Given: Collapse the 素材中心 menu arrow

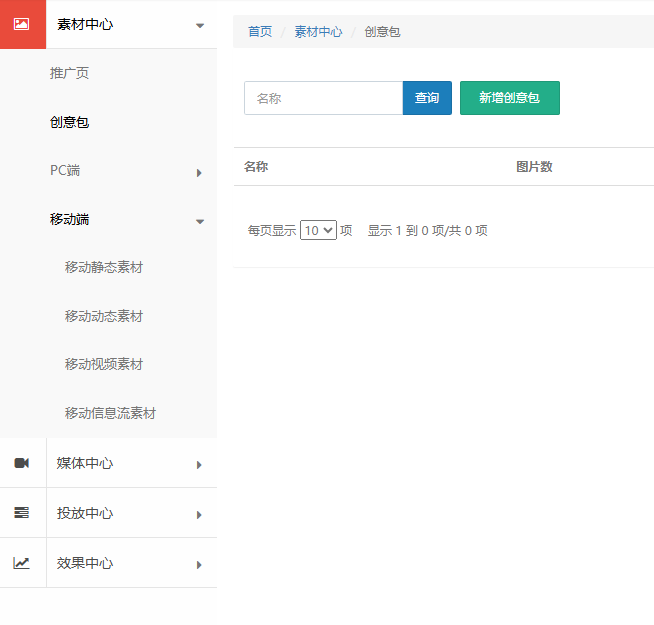Looking at the screenshot, I should tap(200, 25).
